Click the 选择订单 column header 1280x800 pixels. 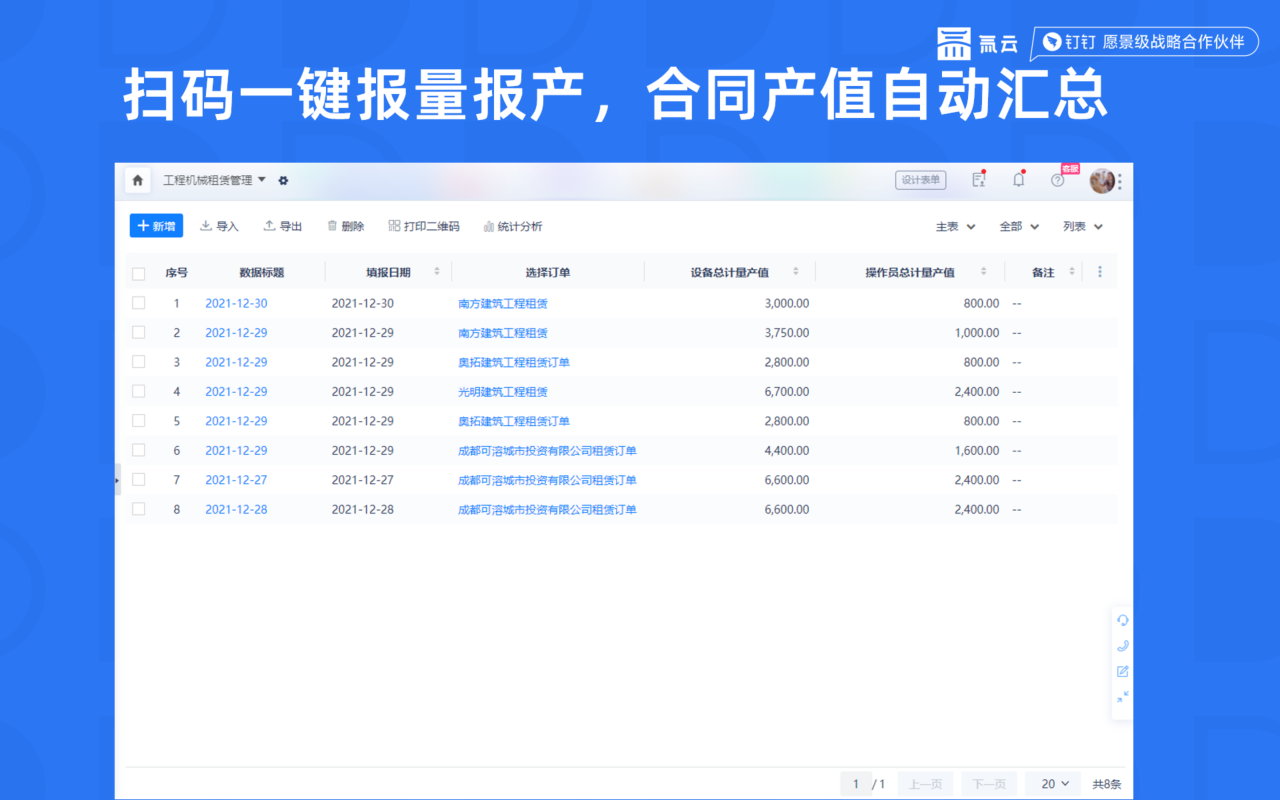[548, 272]
